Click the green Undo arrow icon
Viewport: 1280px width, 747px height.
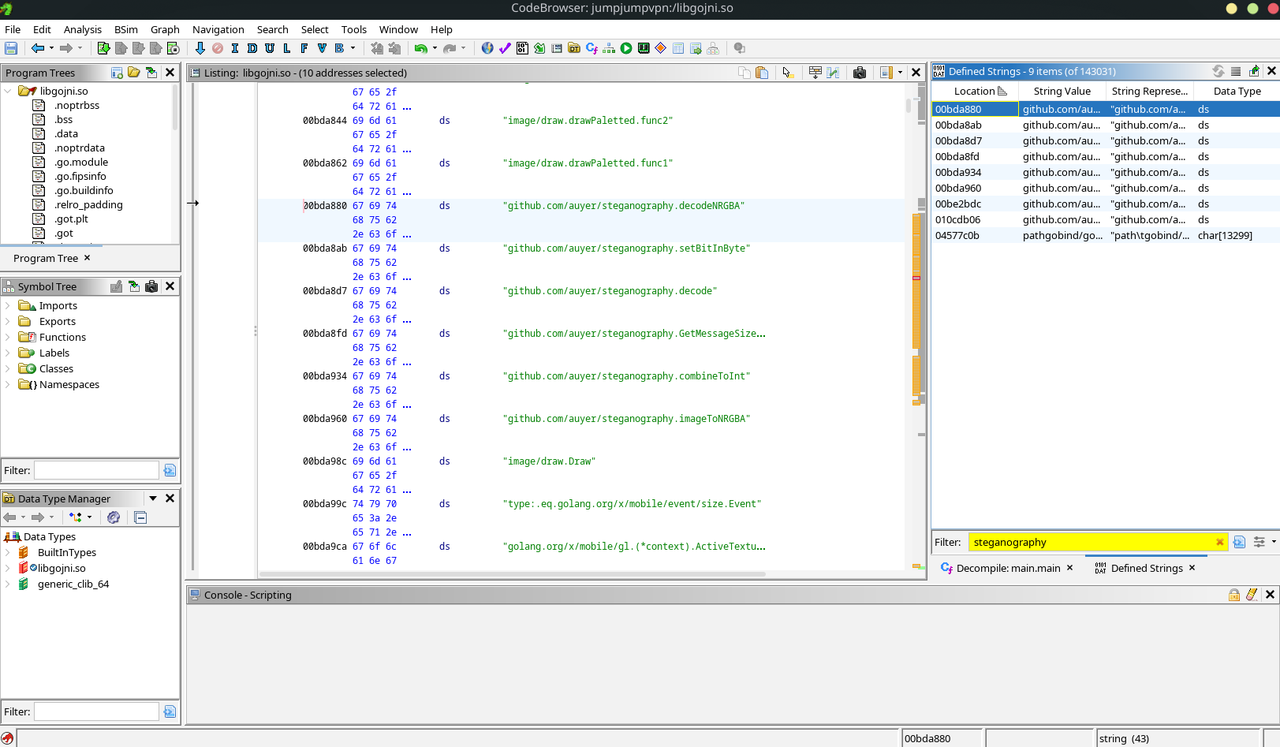click(421, 48)
